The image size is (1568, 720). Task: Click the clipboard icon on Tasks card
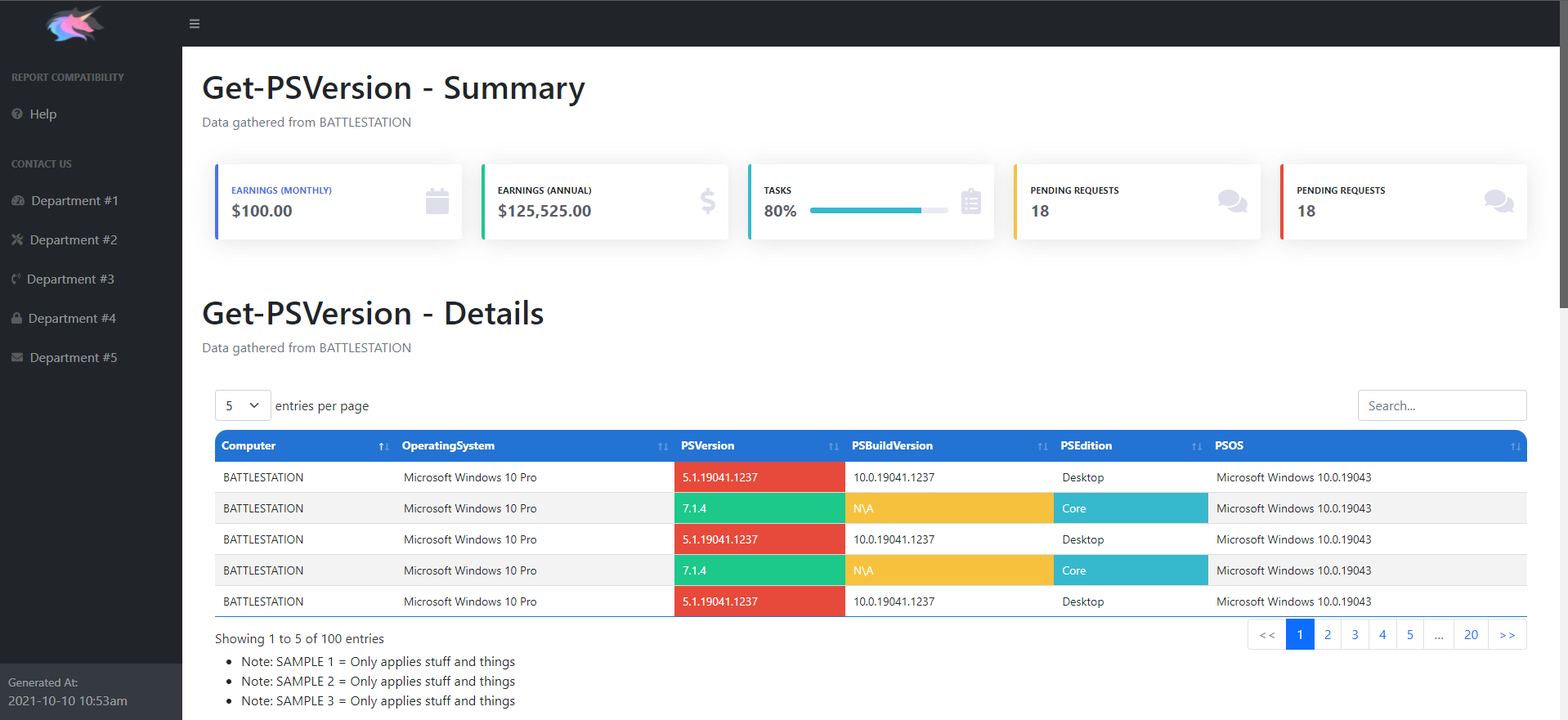pyautogui.click(x=971, y=201)
